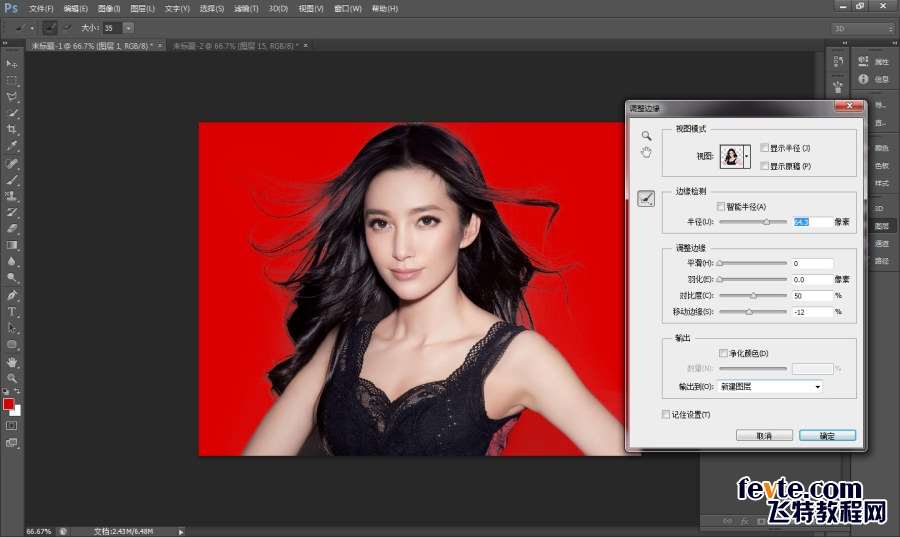
Task: Open the 视图 mode thumbnail dropdown
Action: tap(747, 156)
